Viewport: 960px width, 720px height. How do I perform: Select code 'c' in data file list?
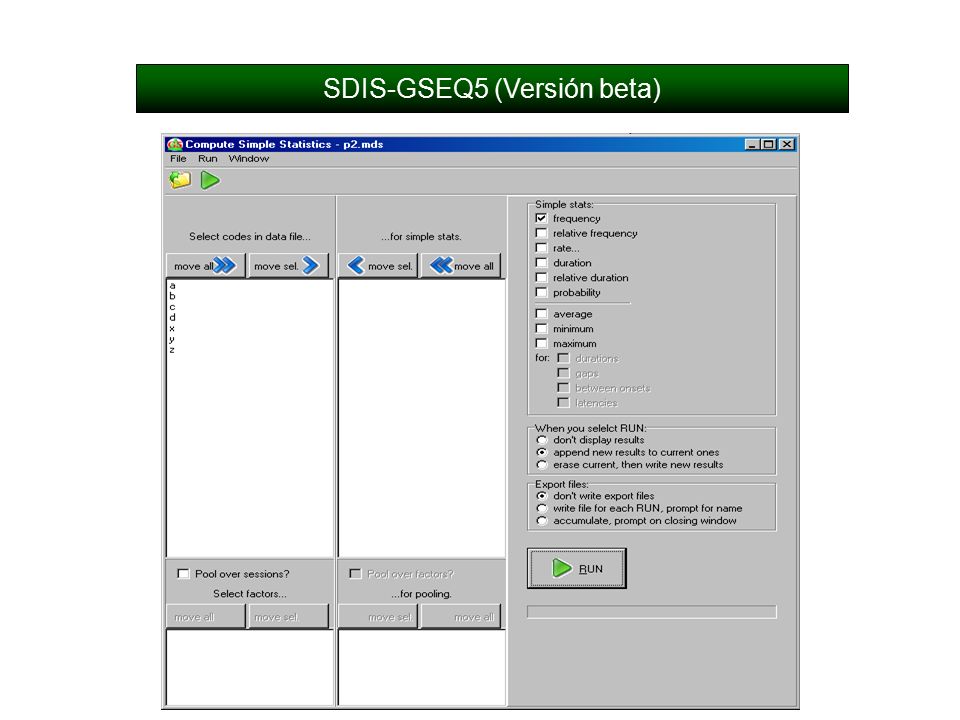pyautogui.click(x=173, y=307)
